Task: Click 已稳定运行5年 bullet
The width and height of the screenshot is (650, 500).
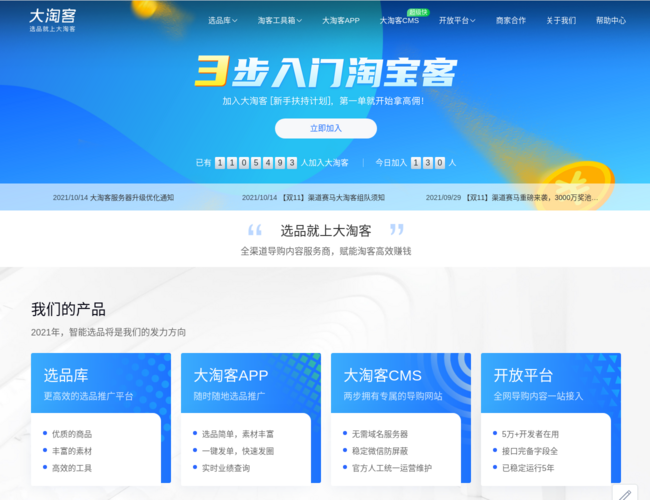Action: (x=528, y=468)
